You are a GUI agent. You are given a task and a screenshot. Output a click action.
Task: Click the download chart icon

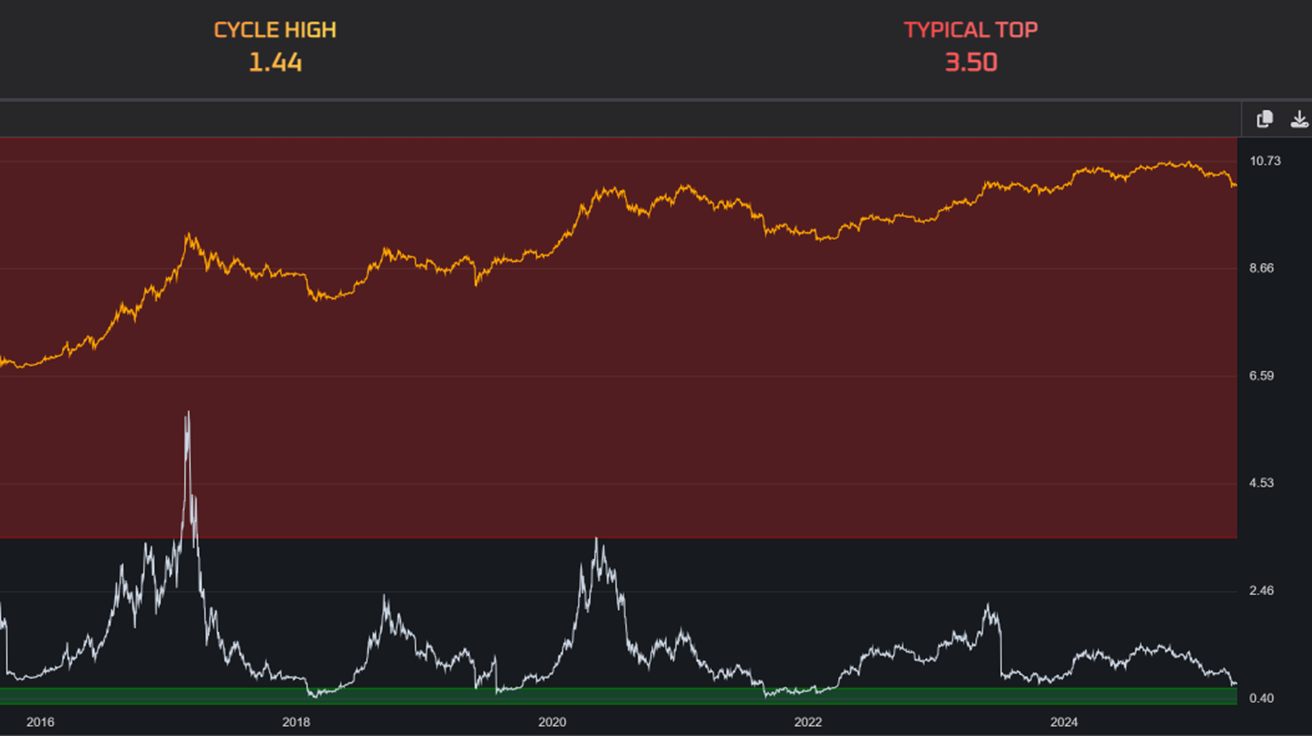pos(1299,119)
